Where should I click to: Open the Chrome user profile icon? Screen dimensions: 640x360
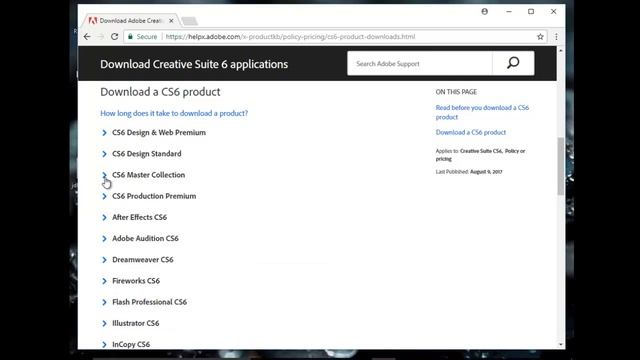pos(484,11)
